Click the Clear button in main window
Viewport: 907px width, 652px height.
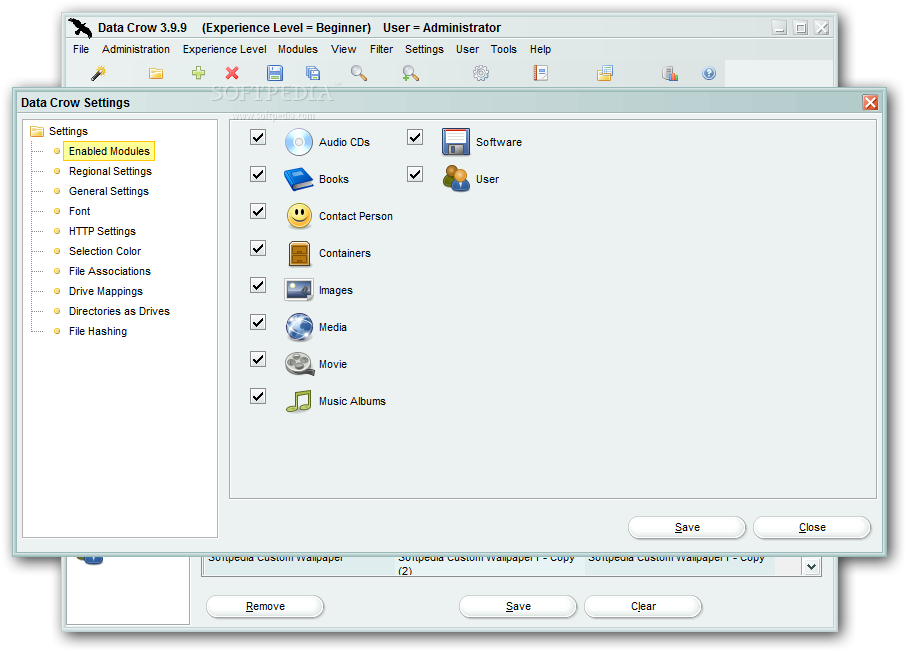(x=643, y=606)
